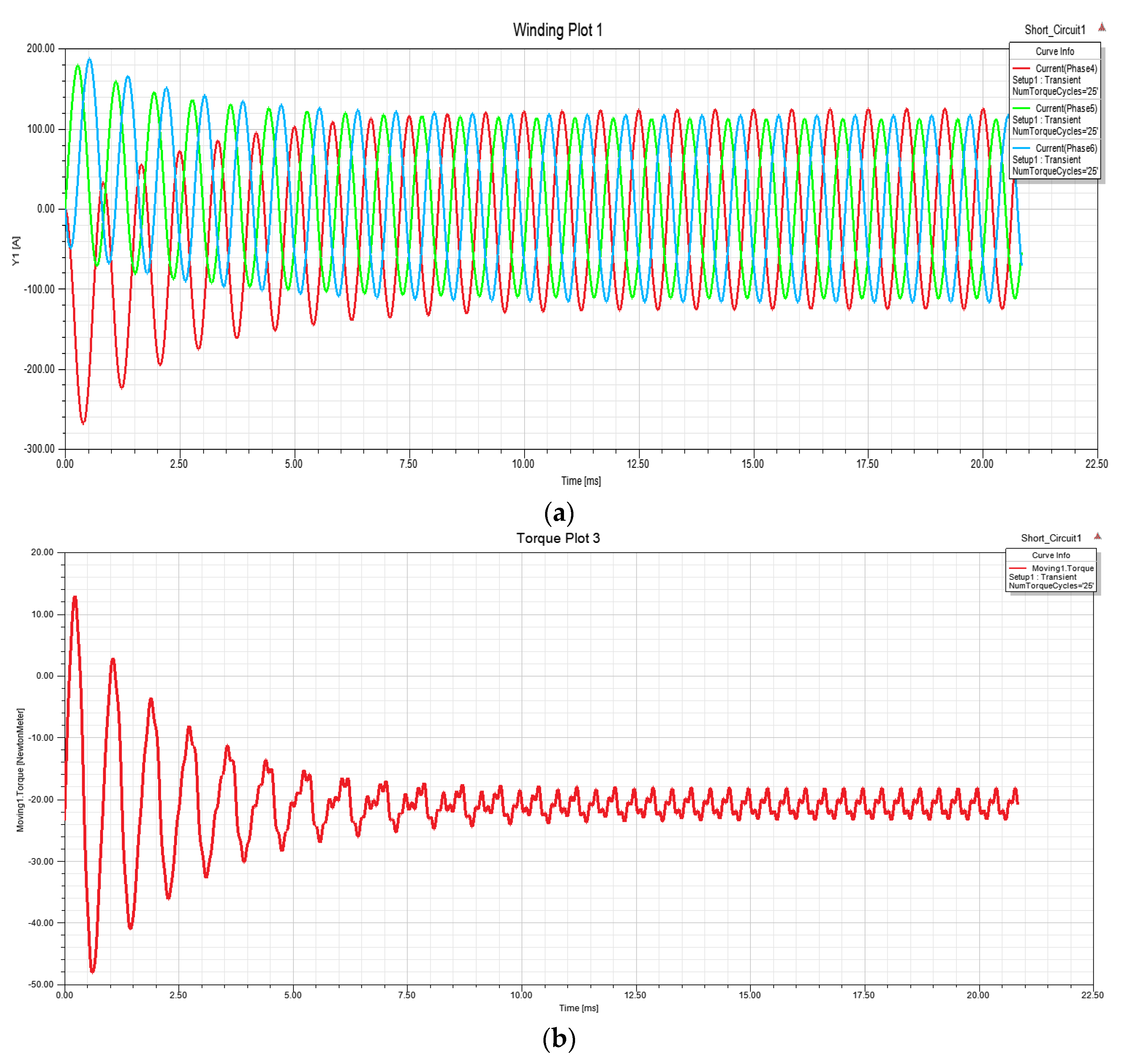The height and width of the screenshot is (1064, 1127).
Task: Click the Winding Plot 1 title
Action: pyautogui.click(x=557, y=30)
